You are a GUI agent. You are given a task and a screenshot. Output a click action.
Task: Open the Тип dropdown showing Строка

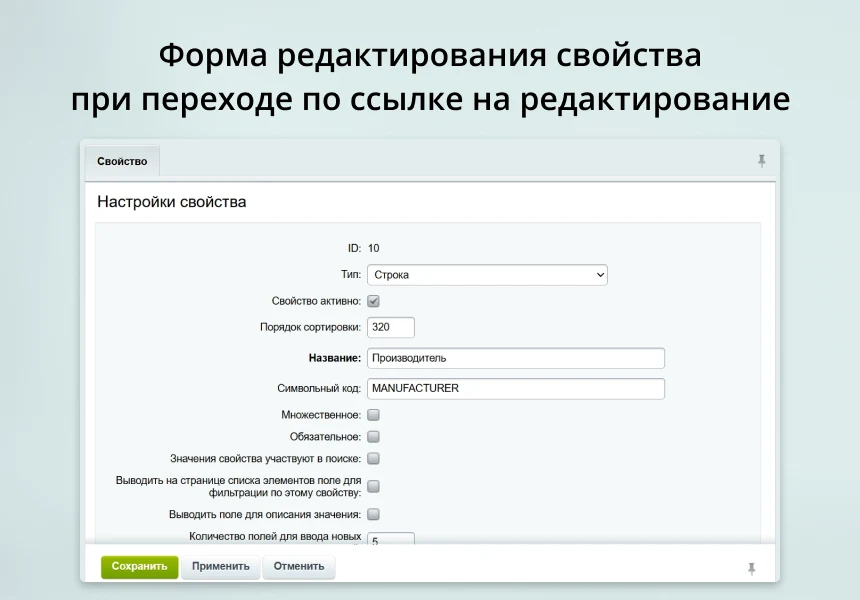[x=487, y=275]
